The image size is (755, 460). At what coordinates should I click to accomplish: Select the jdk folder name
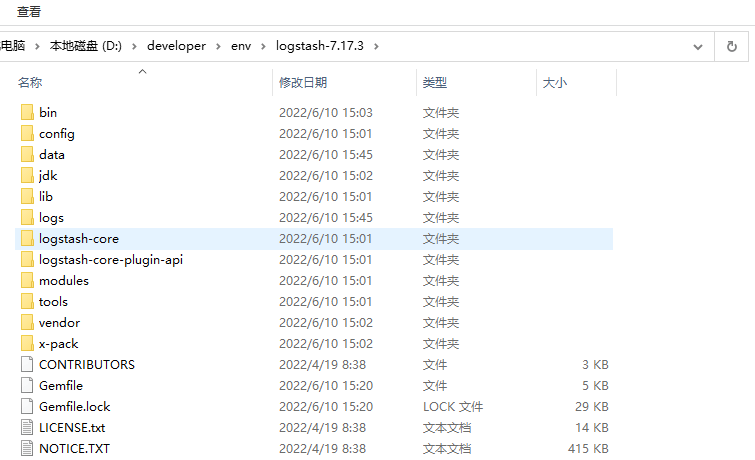[48, 176]
